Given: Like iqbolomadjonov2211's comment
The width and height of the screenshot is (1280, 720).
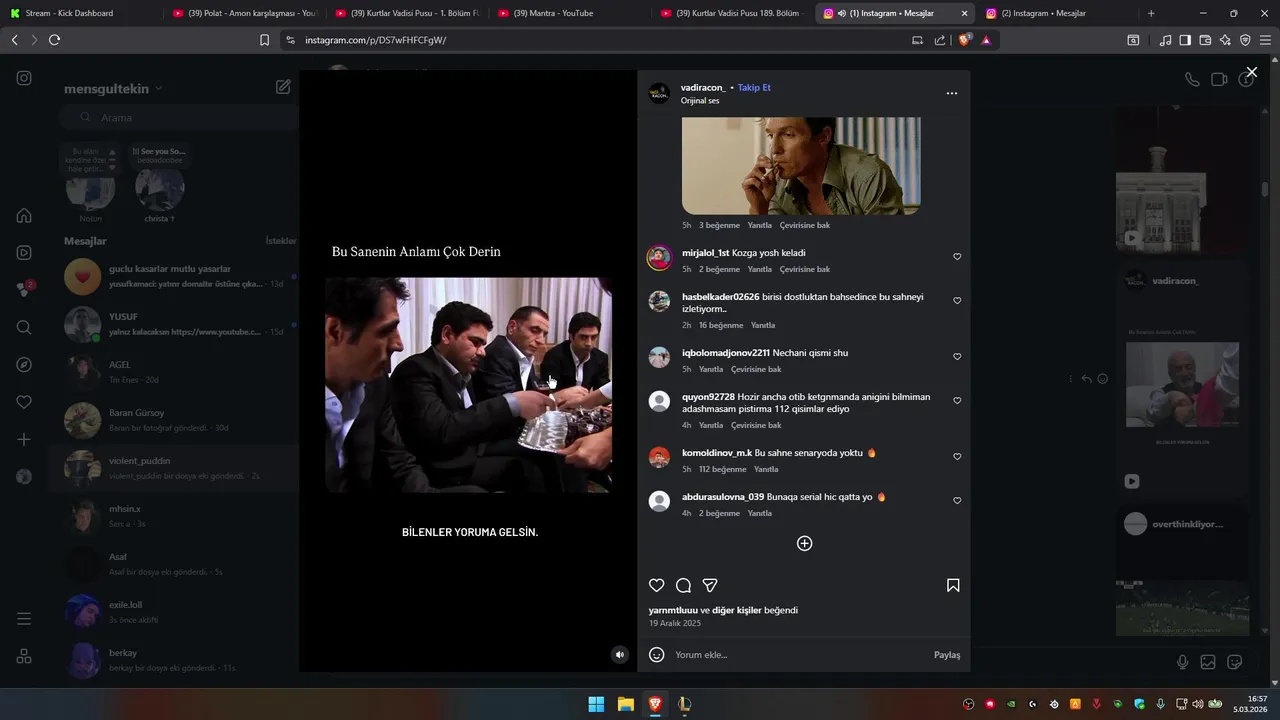Looking at the screenshot, I should click(x=957, y=357).
